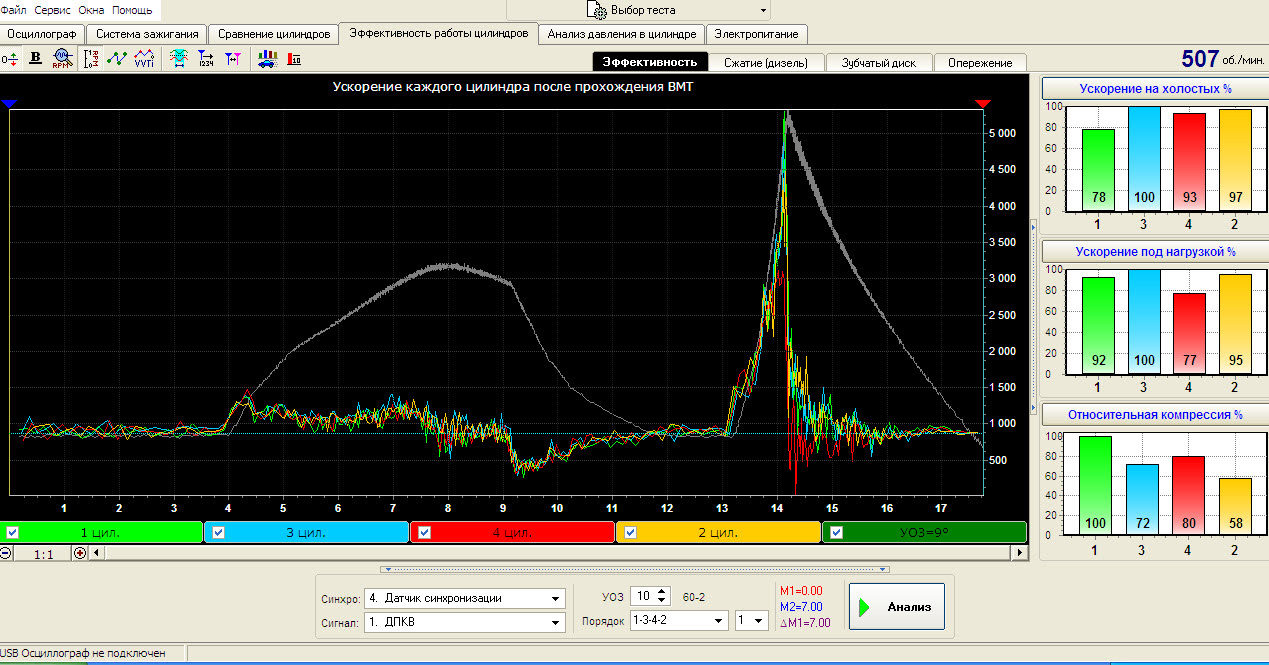Click the zero offset up/down arrows icon
1269x665 pixels.
click(x=10, y=59)
